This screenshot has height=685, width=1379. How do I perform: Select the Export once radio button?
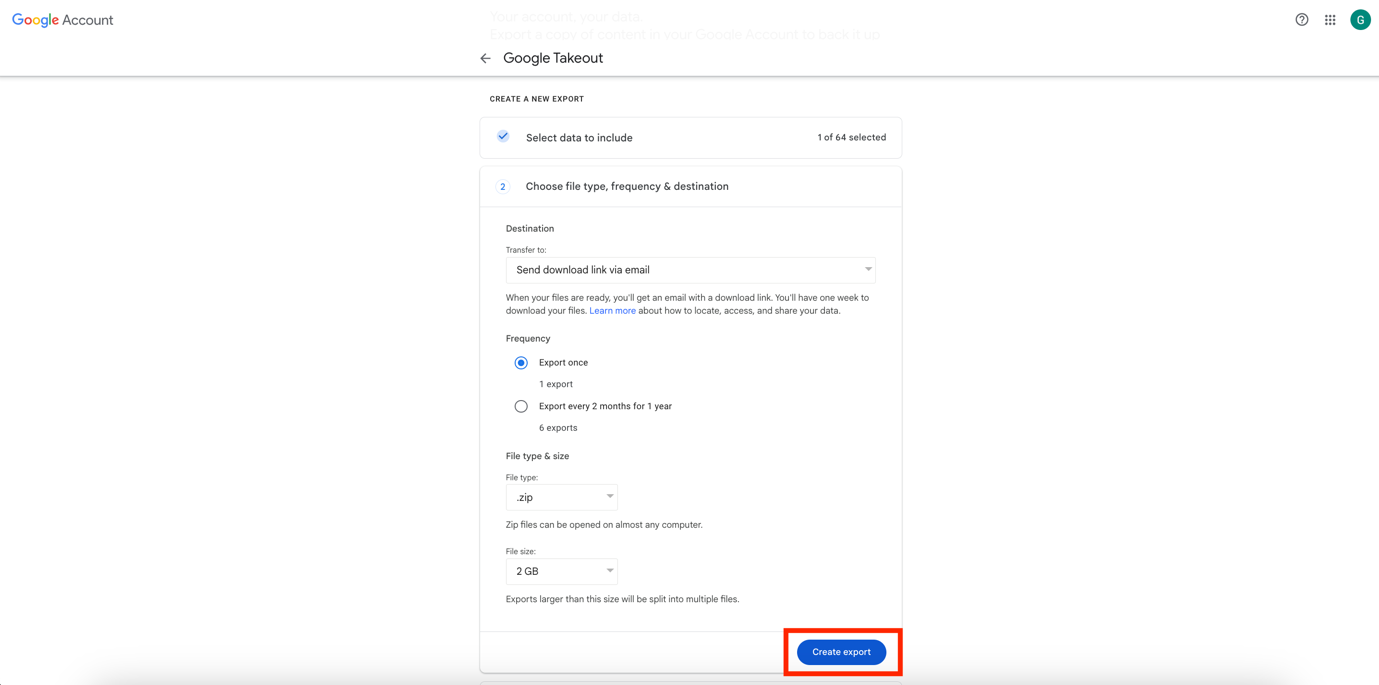[521, 363]
